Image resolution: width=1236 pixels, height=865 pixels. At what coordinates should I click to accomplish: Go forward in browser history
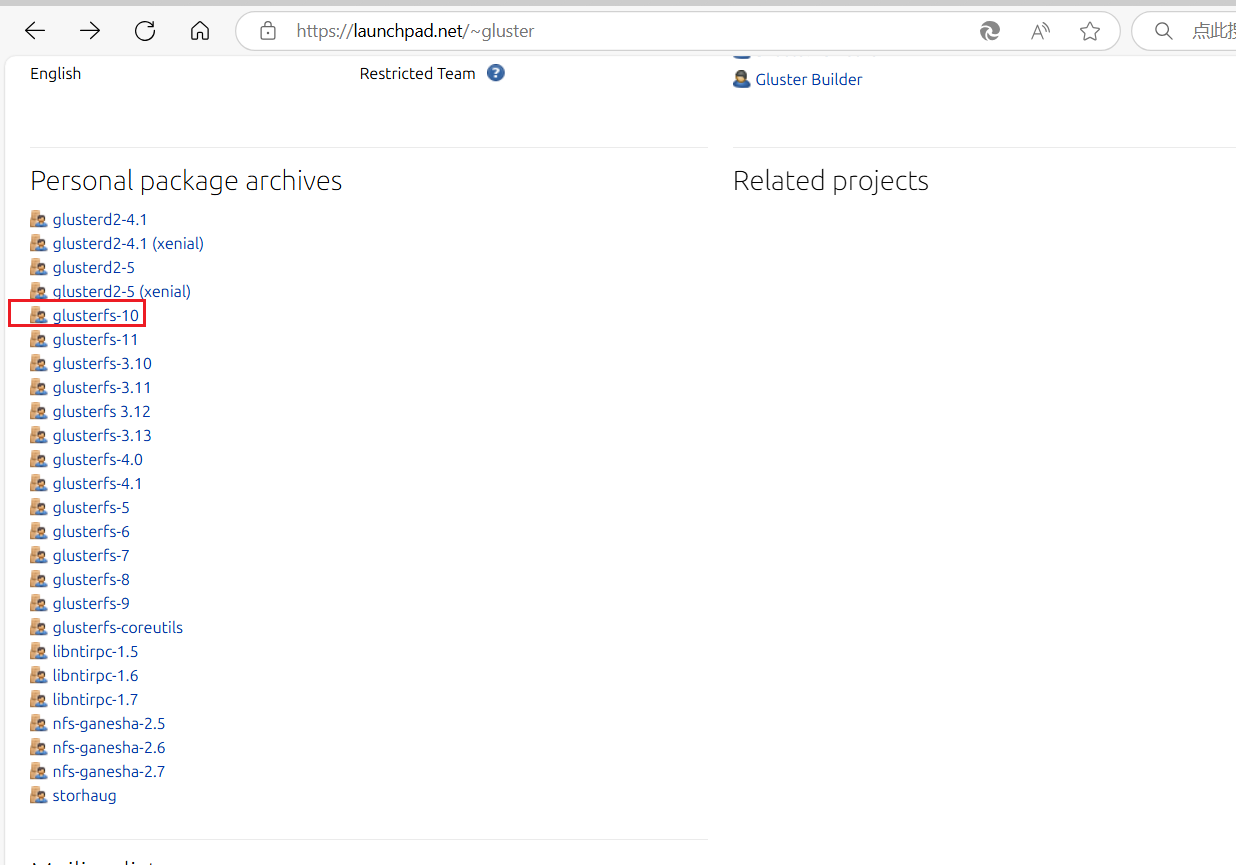coord(90,31)
